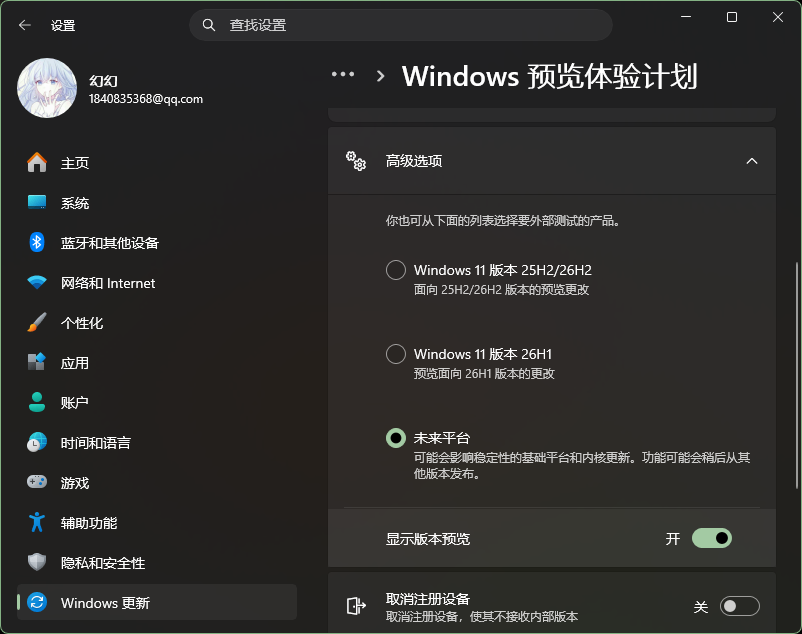Click the shield icon for 隐私和安全性
The height and width of the screenshot is (634, 802).
(x=37, y=562)
